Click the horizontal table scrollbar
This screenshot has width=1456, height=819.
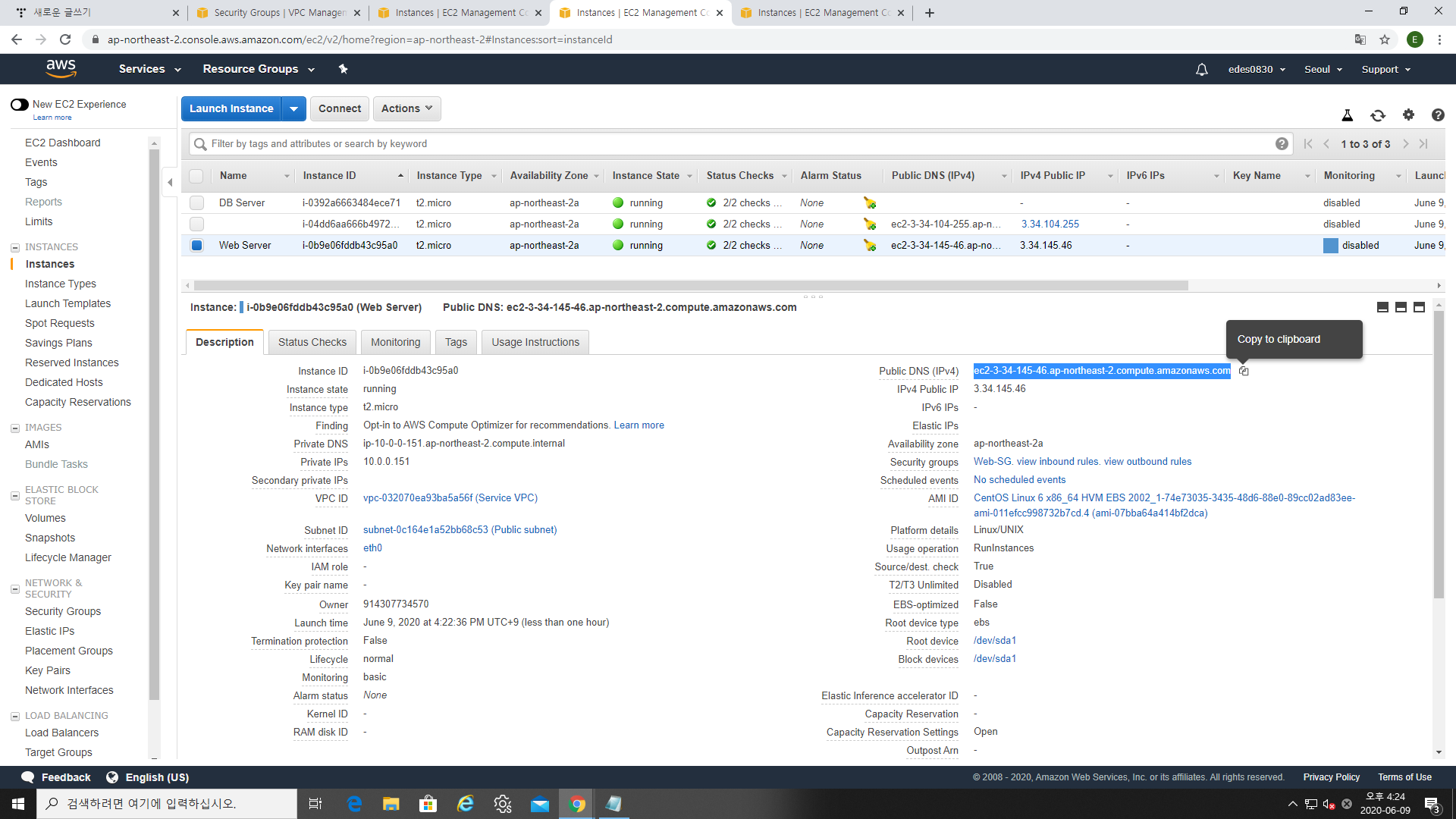coord(691,286)
